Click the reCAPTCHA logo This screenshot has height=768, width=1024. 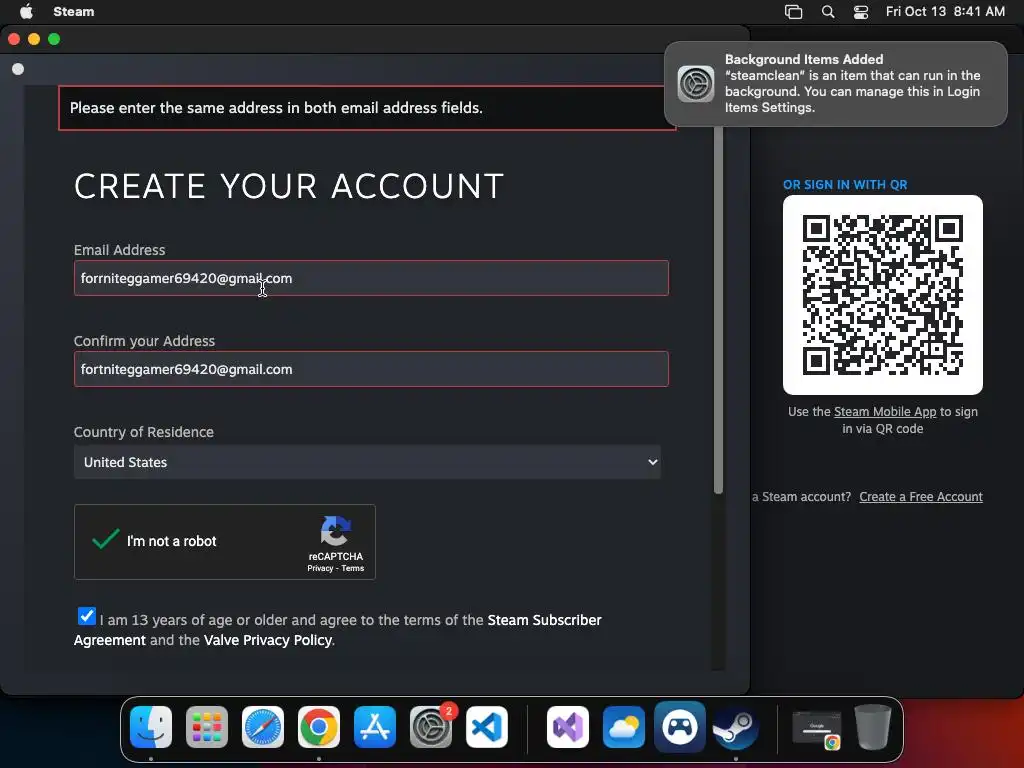coord(336,530)
